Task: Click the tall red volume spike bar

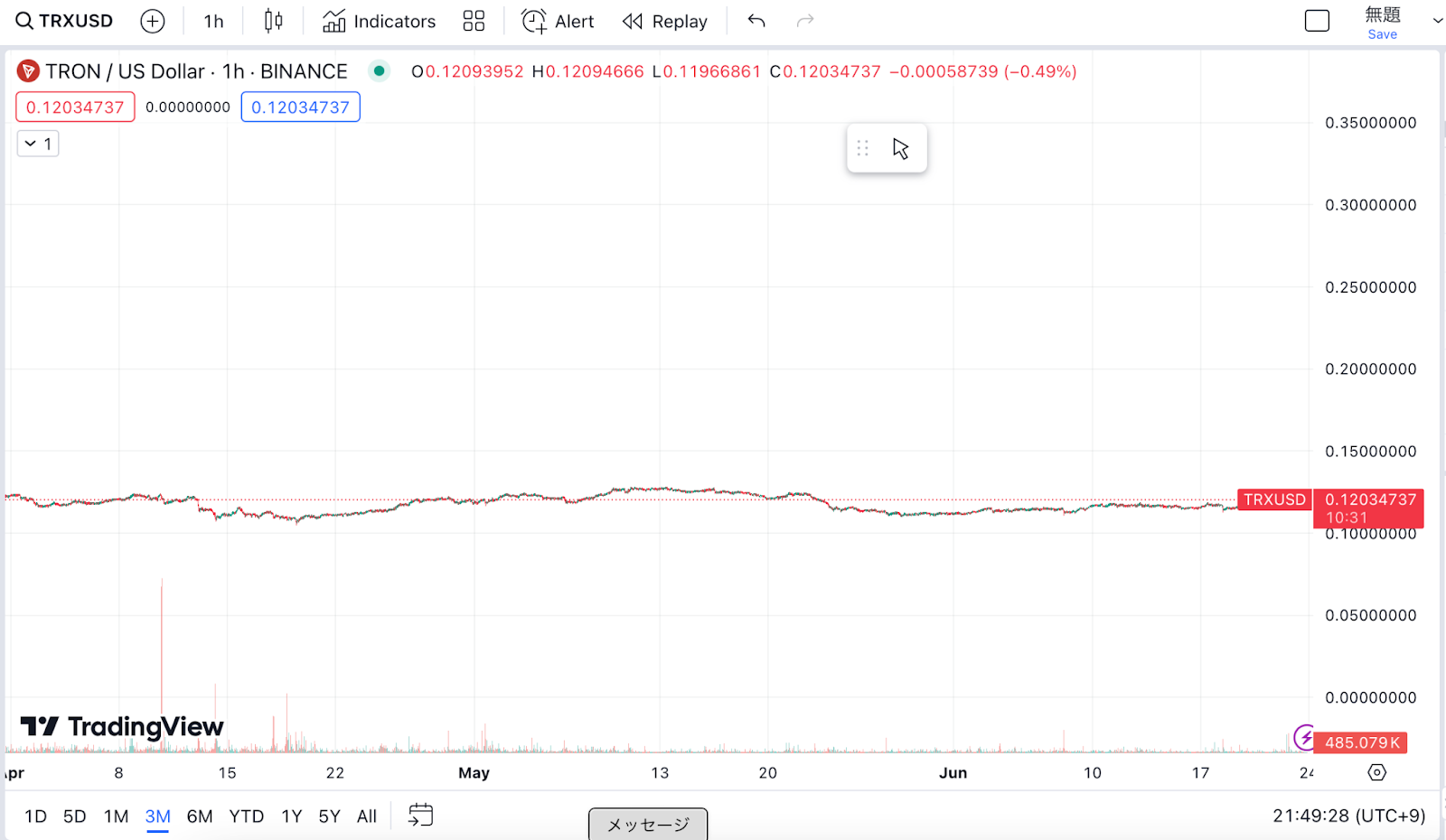Action: pos(162,665)
